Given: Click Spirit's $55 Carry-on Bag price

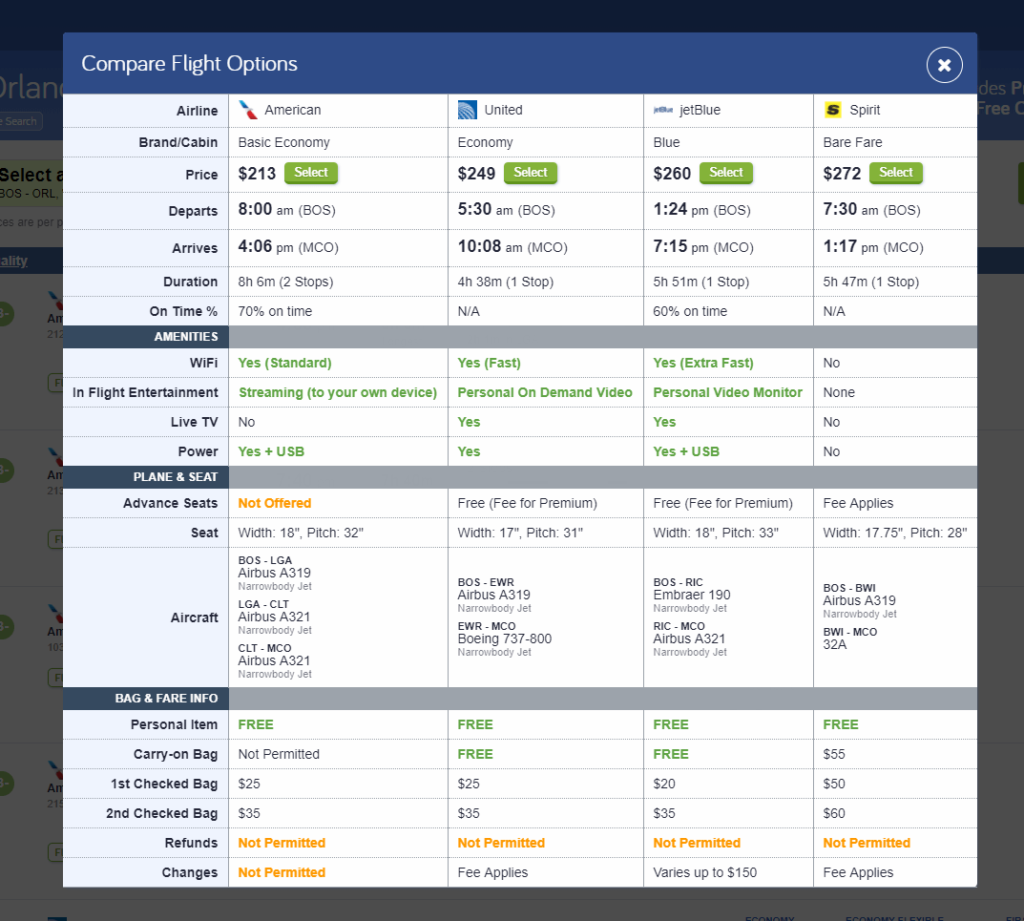Looking at the screenshot, I should (x=836, y=753).
